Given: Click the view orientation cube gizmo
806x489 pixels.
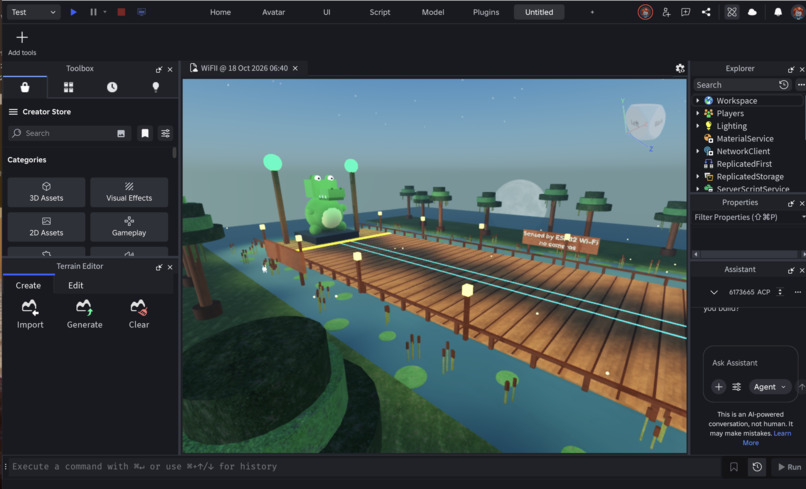Looking at the screenshot, I should [x=645, y=121].
